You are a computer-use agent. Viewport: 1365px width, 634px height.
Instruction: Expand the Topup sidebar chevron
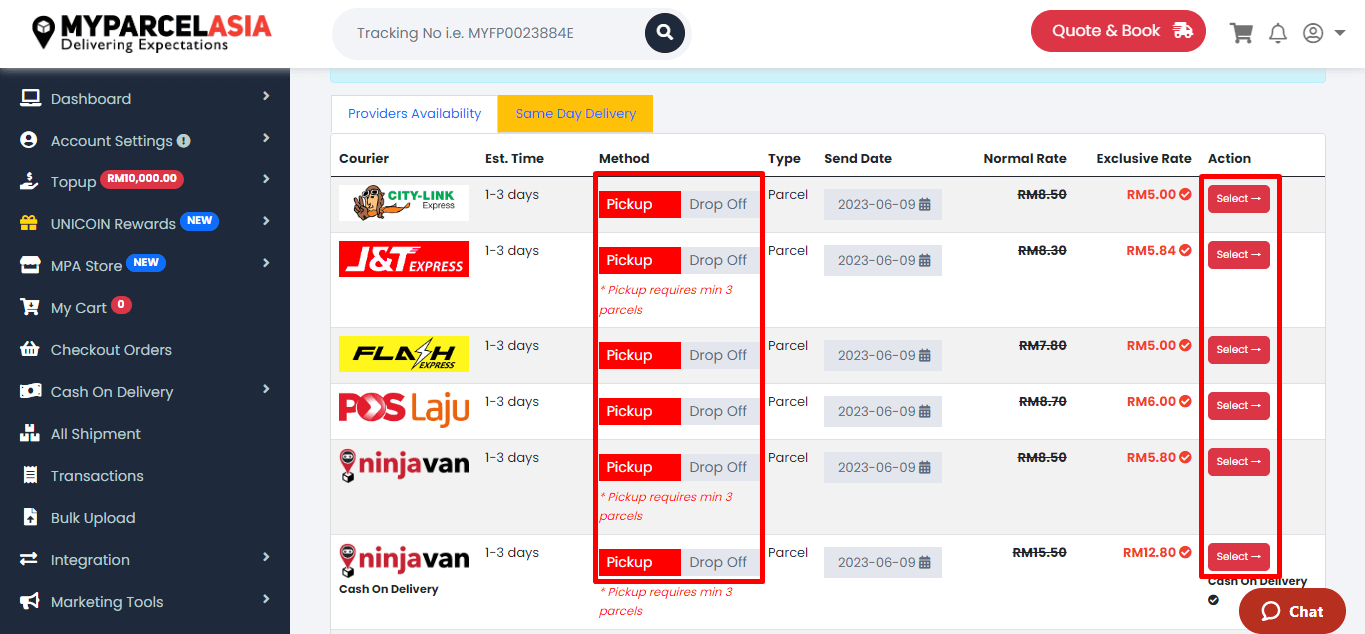[266, 179]
